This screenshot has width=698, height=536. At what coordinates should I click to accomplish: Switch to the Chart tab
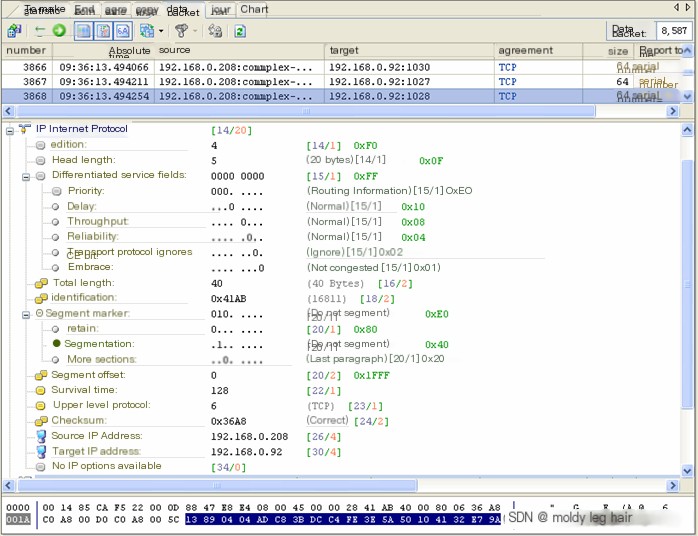[x=254, y=9]
